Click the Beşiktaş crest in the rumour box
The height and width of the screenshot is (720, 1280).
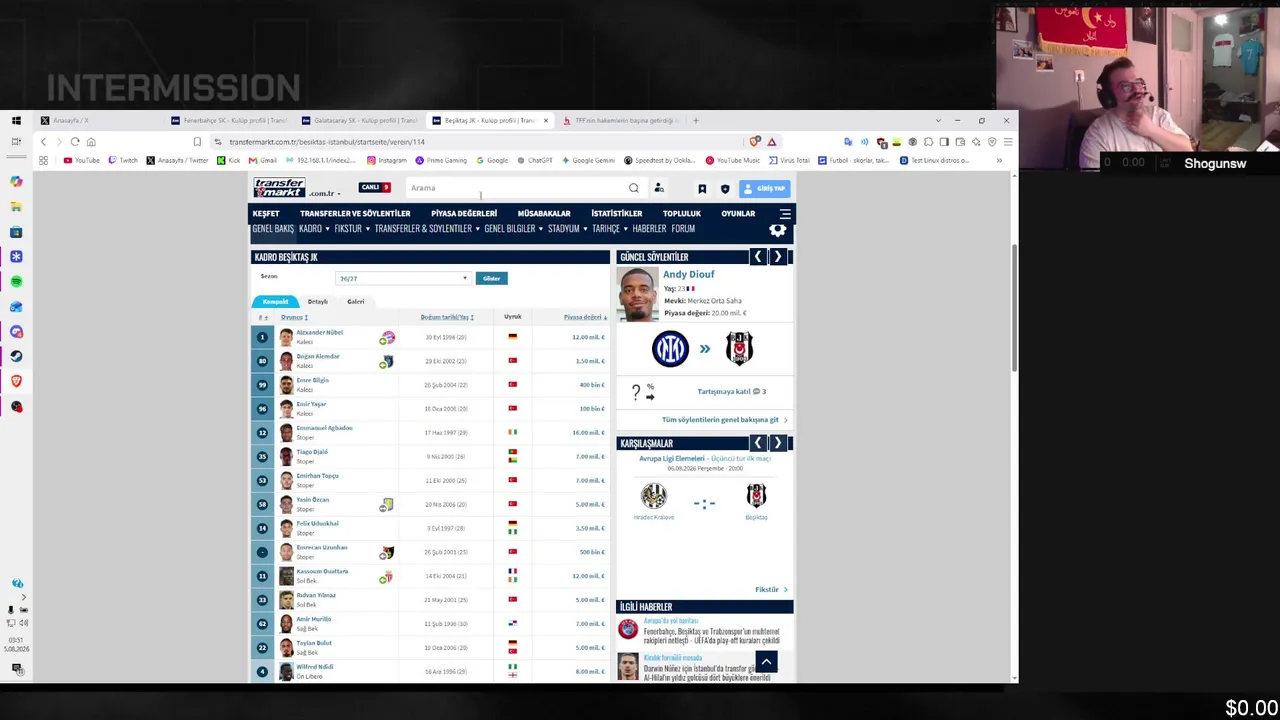coord(739,349)
